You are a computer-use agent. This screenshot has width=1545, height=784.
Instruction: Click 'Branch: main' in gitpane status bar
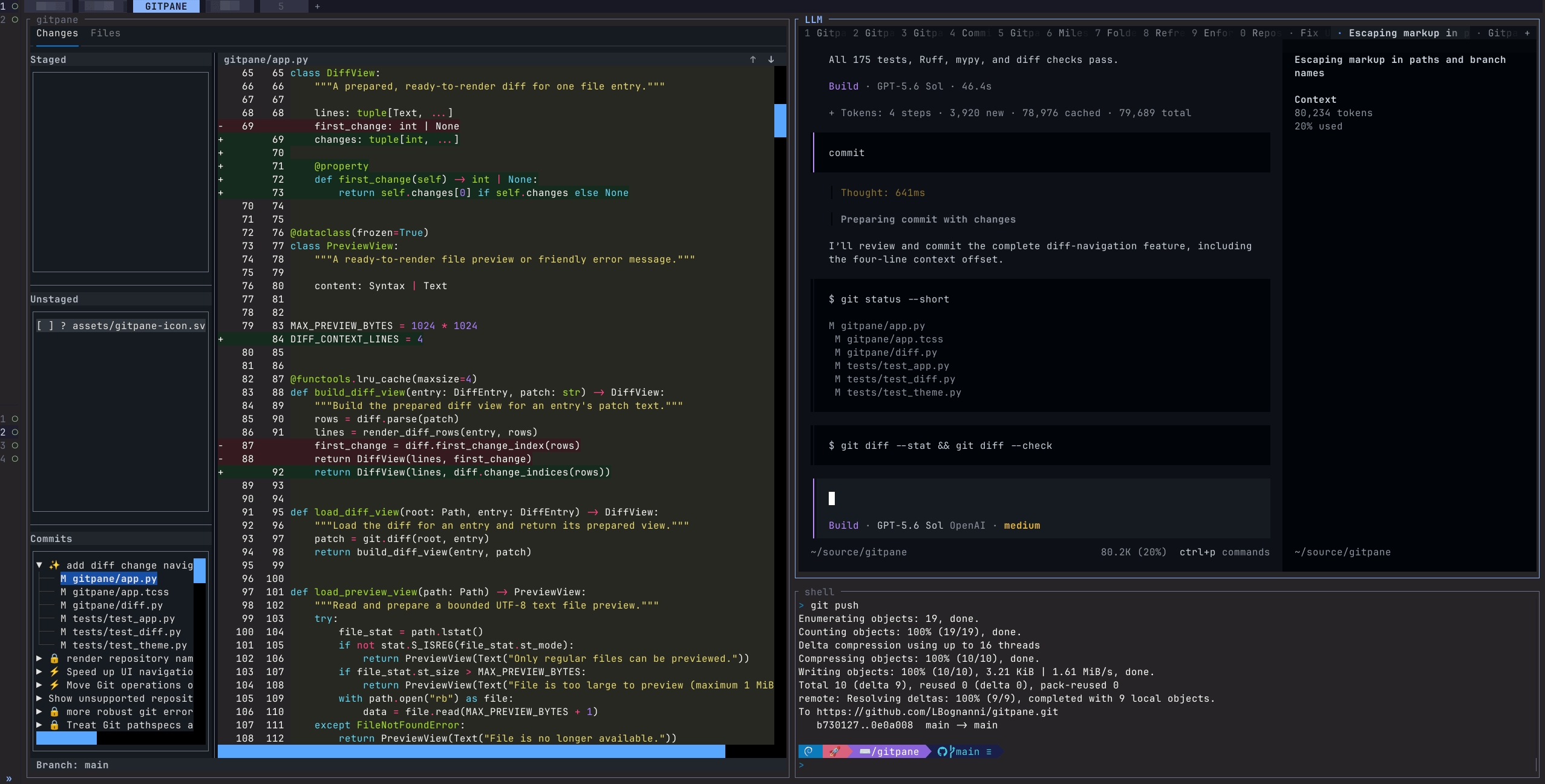click(73, 765)
